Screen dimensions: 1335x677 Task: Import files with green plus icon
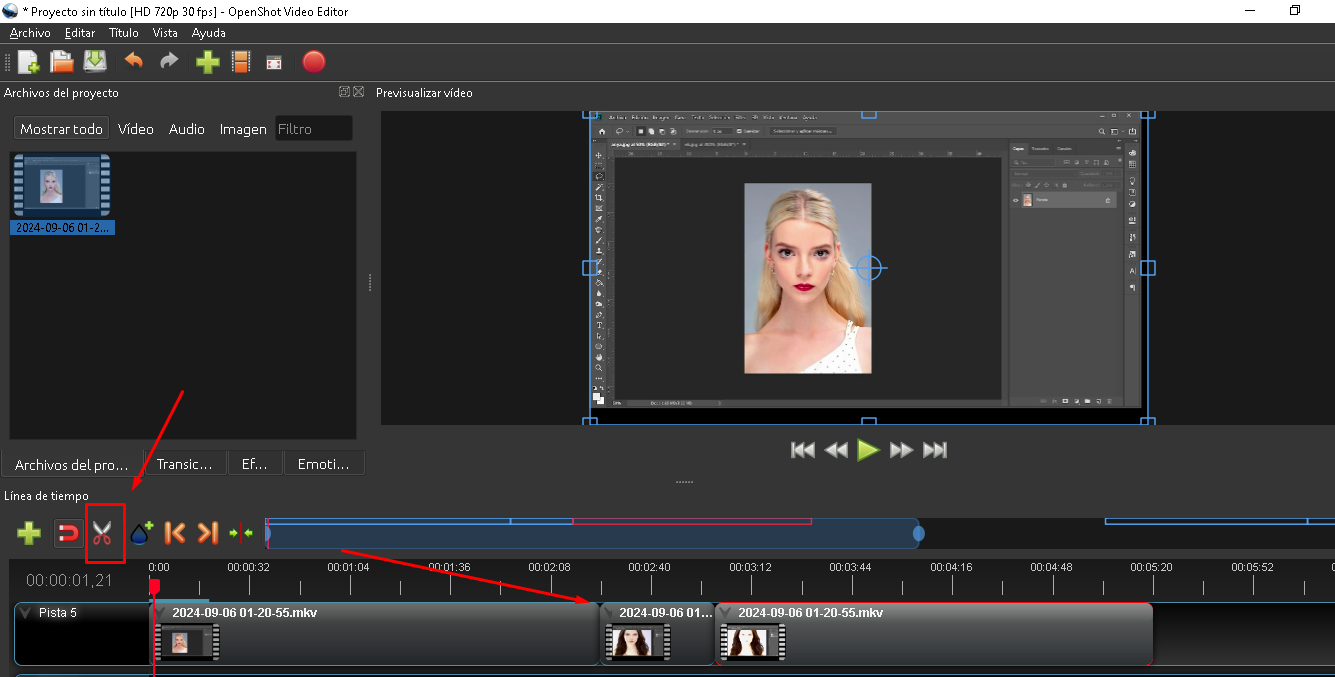click(207, 62)
